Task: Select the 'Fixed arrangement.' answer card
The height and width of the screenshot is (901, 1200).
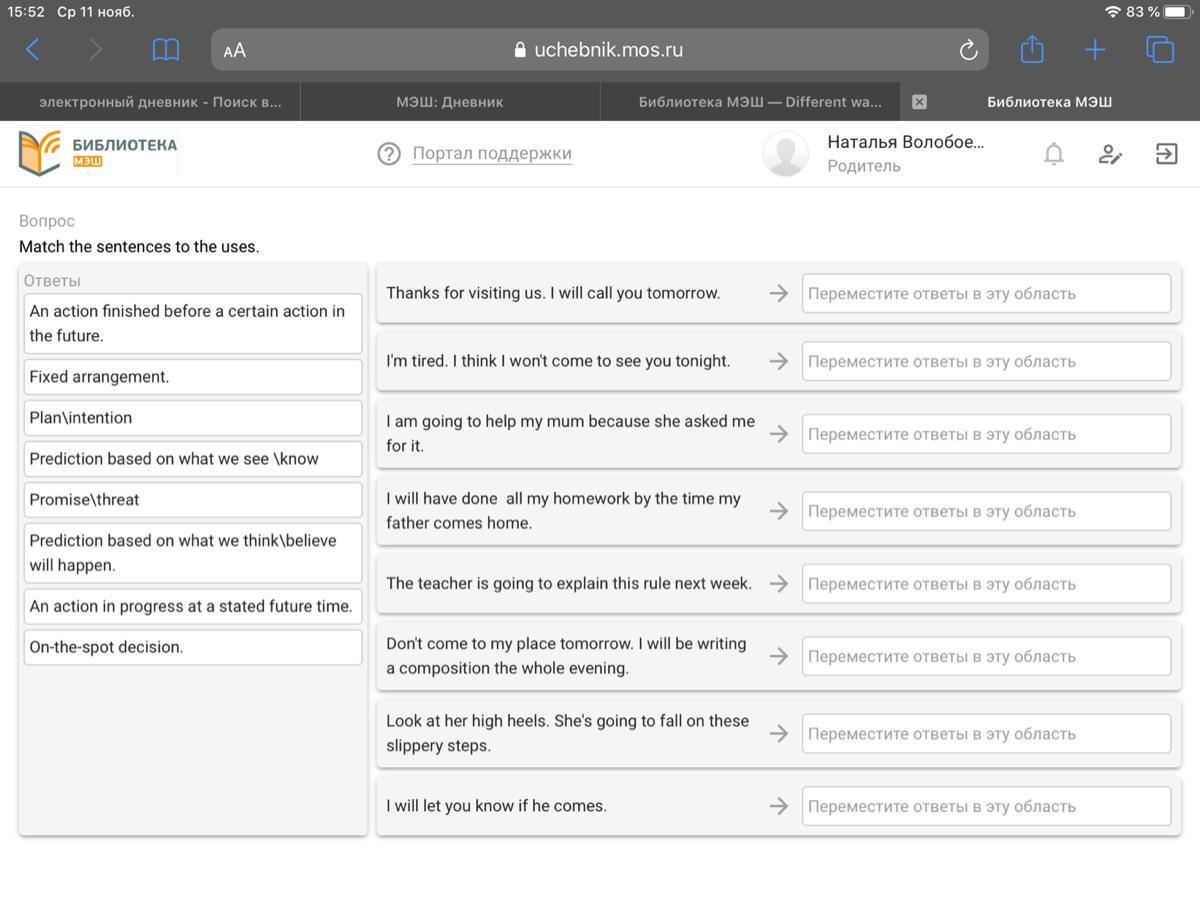Action: [191, 377]
